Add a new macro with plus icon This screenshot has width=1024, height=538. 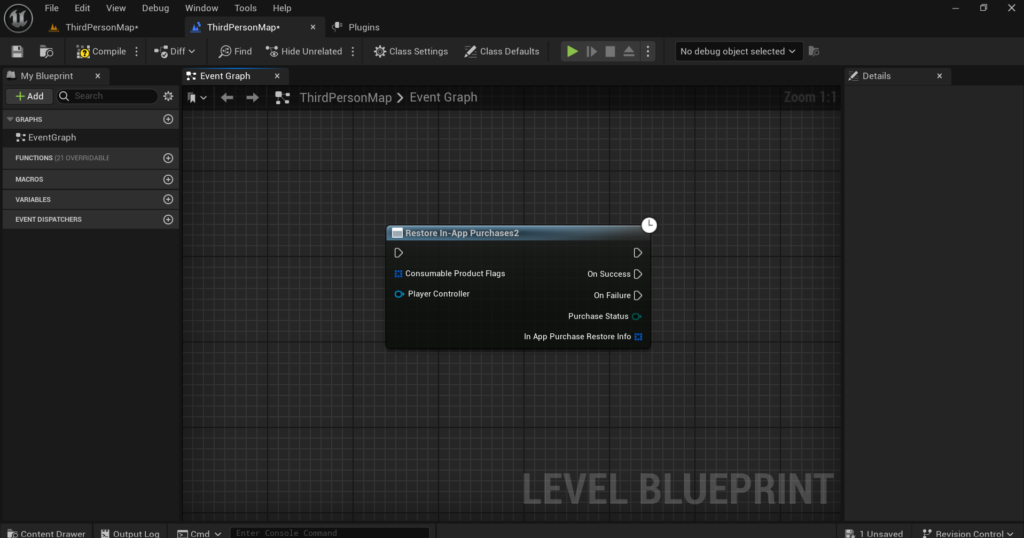point(168,179)
